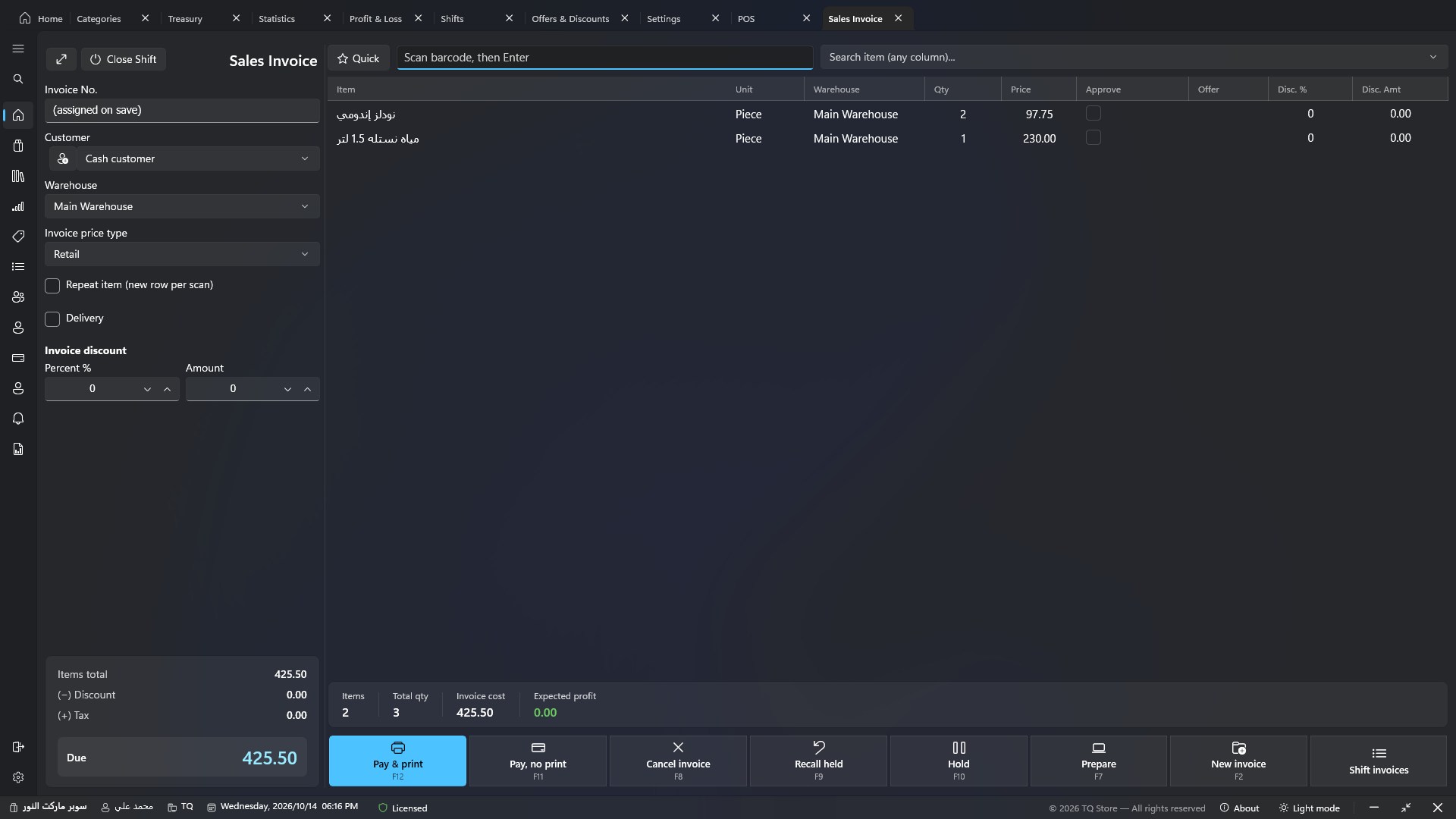Viewport: 1456px width, 819px height.
Task: Open the price tag offers icon in the sidebar
Action: click(18, 237)
